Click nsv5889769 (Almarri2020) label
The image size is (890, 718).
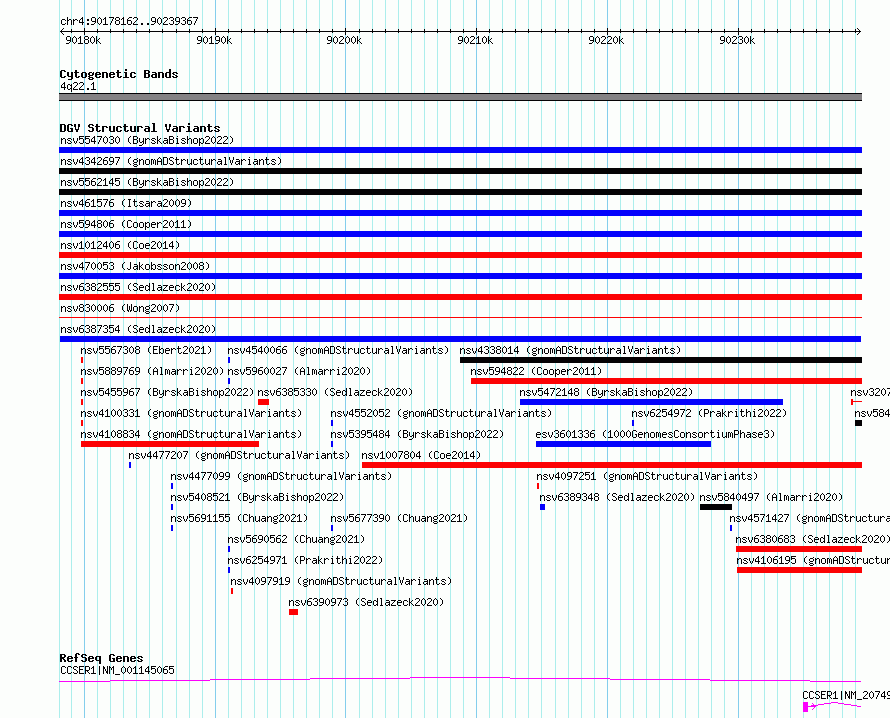pyautogui.click(x=152, y=371)
